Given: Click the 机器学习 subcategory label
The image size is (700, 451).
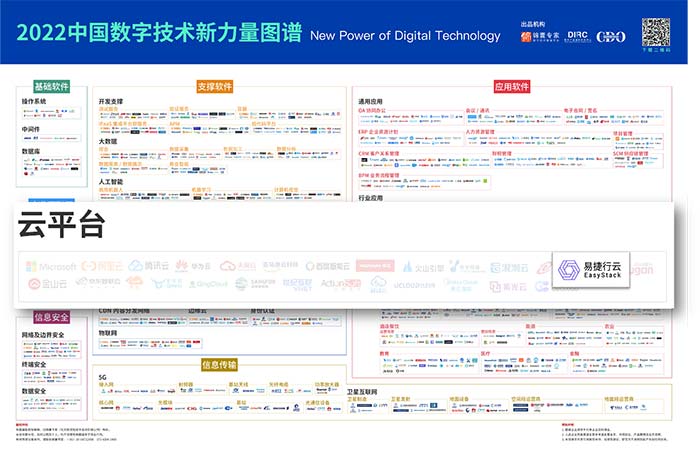Looking at the screenshot, I should pos(200,190).
